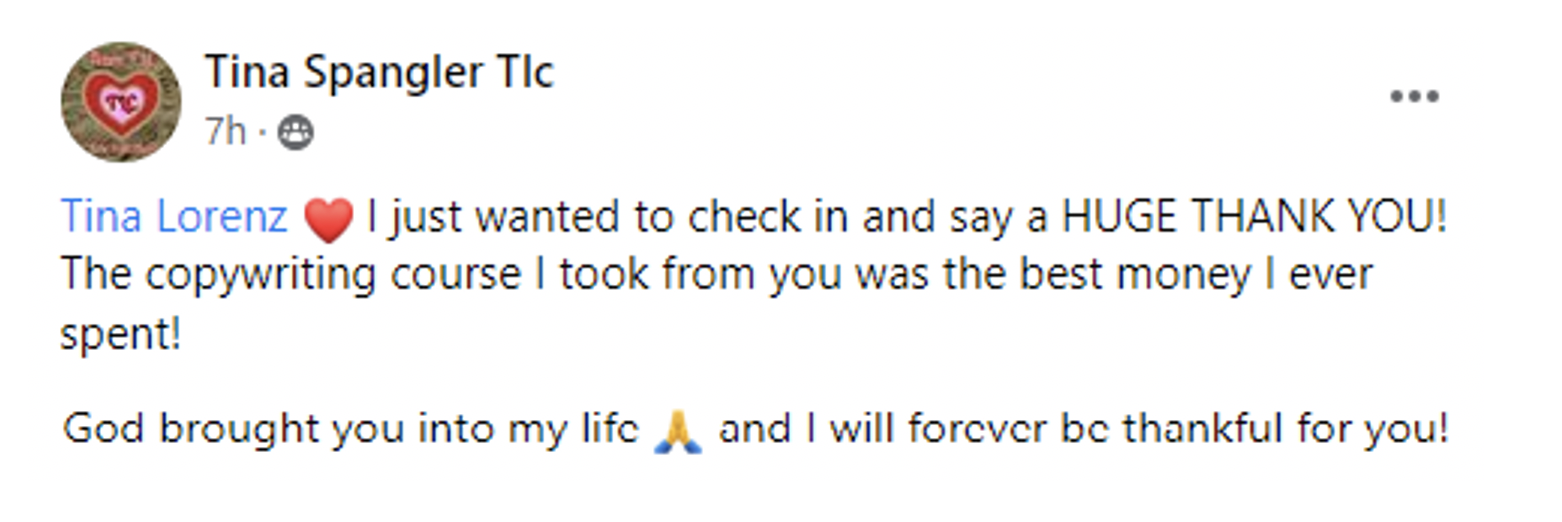Click the phrase "forever be thankful for you!"
Image resolution: width=1562 pixels, height=522 pixels.
tap(1178, 430)
